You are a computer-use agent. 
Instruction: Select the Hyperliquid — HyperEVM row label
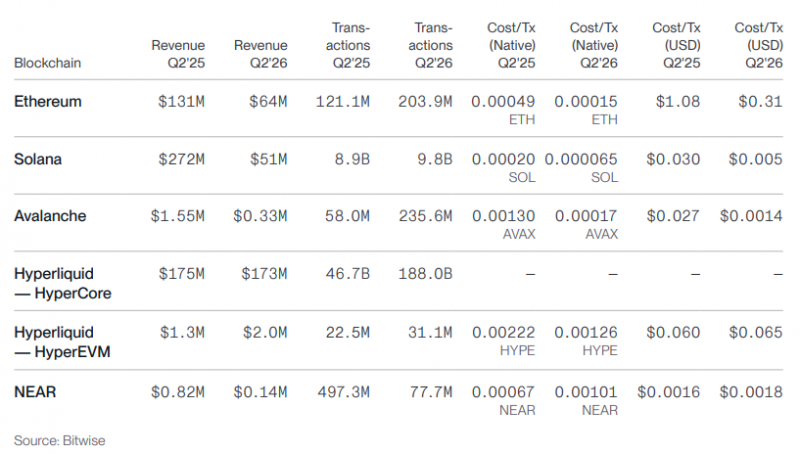[62, 342]
